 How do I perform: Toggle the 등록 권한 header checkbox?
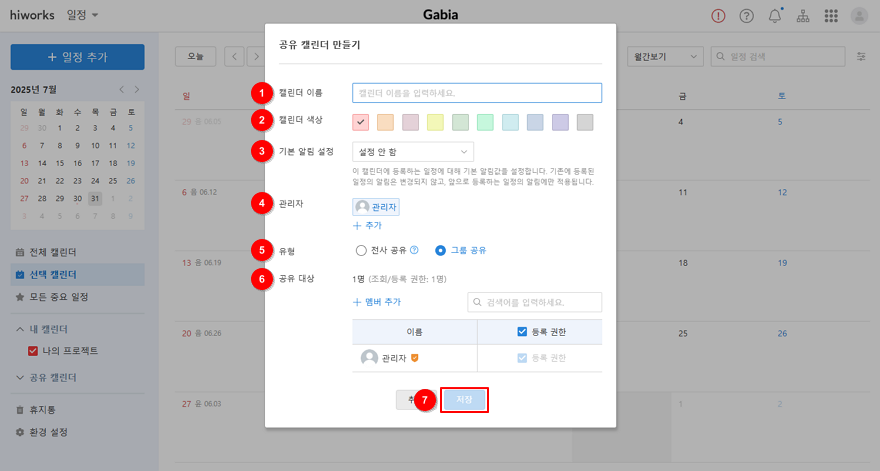pos(524,332)
